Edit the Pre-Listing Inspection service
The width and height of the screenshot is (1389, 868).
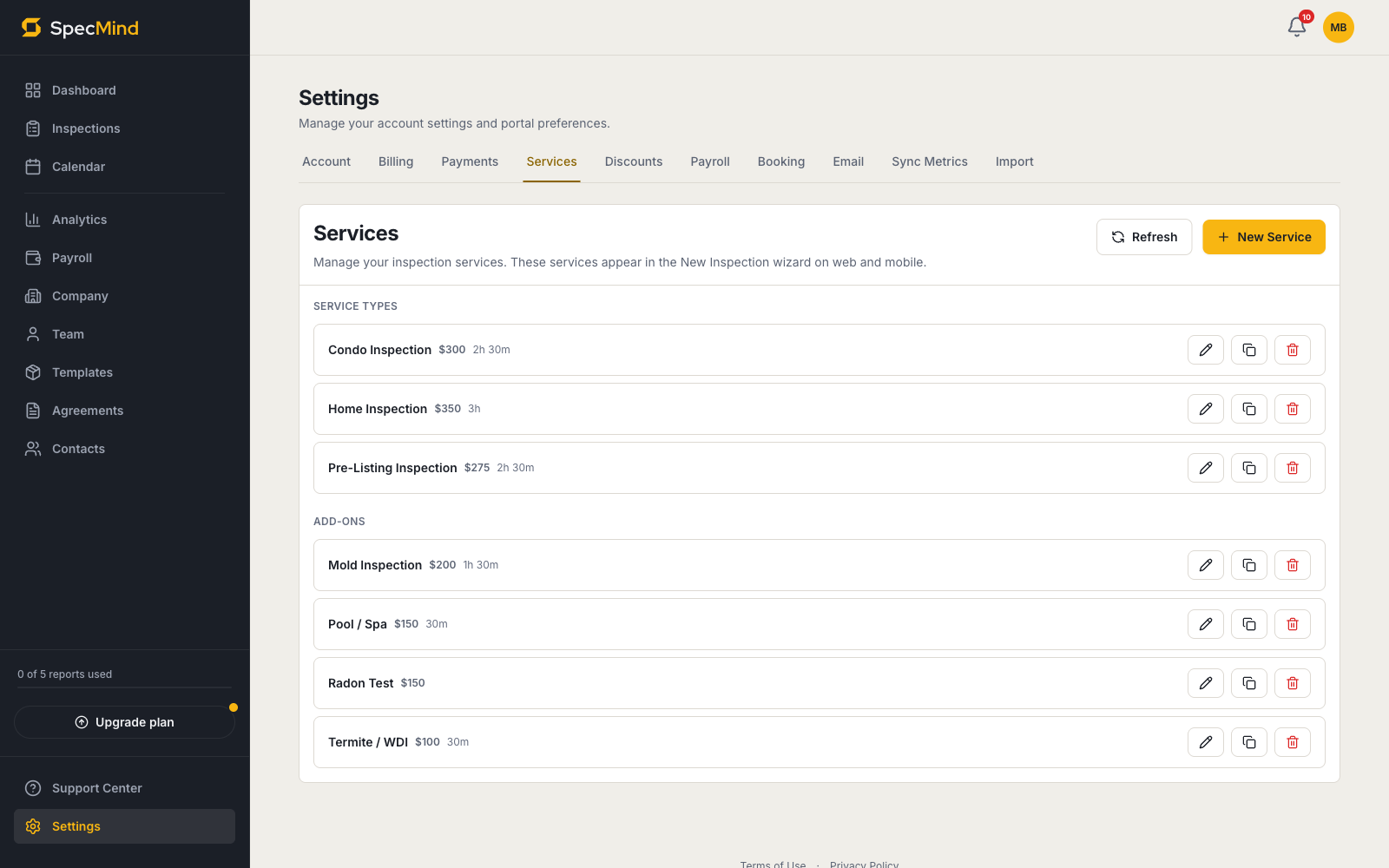[x=1206, y=468]
